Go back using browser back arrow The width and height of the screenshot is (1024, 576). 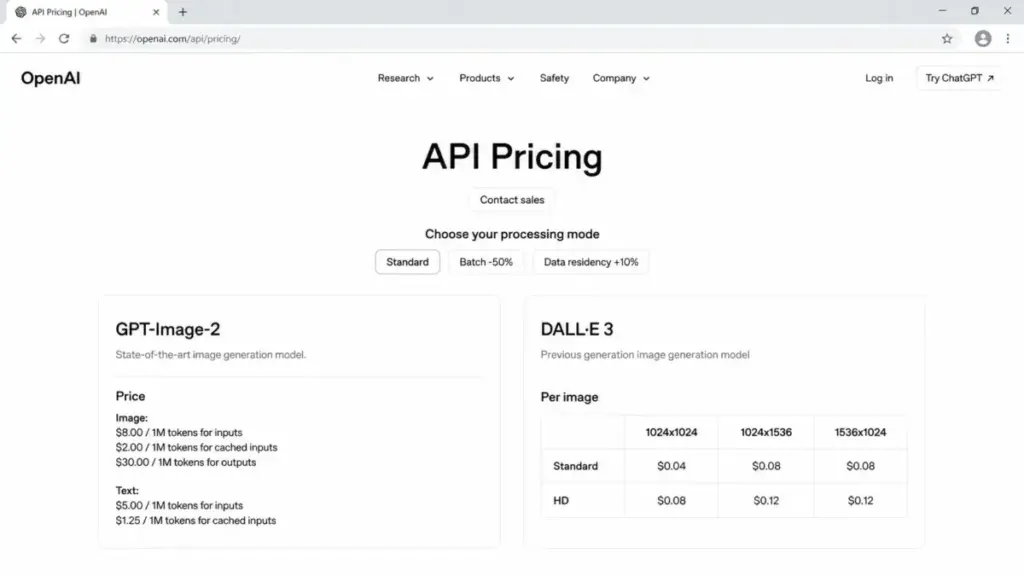(x=16, y=39)
